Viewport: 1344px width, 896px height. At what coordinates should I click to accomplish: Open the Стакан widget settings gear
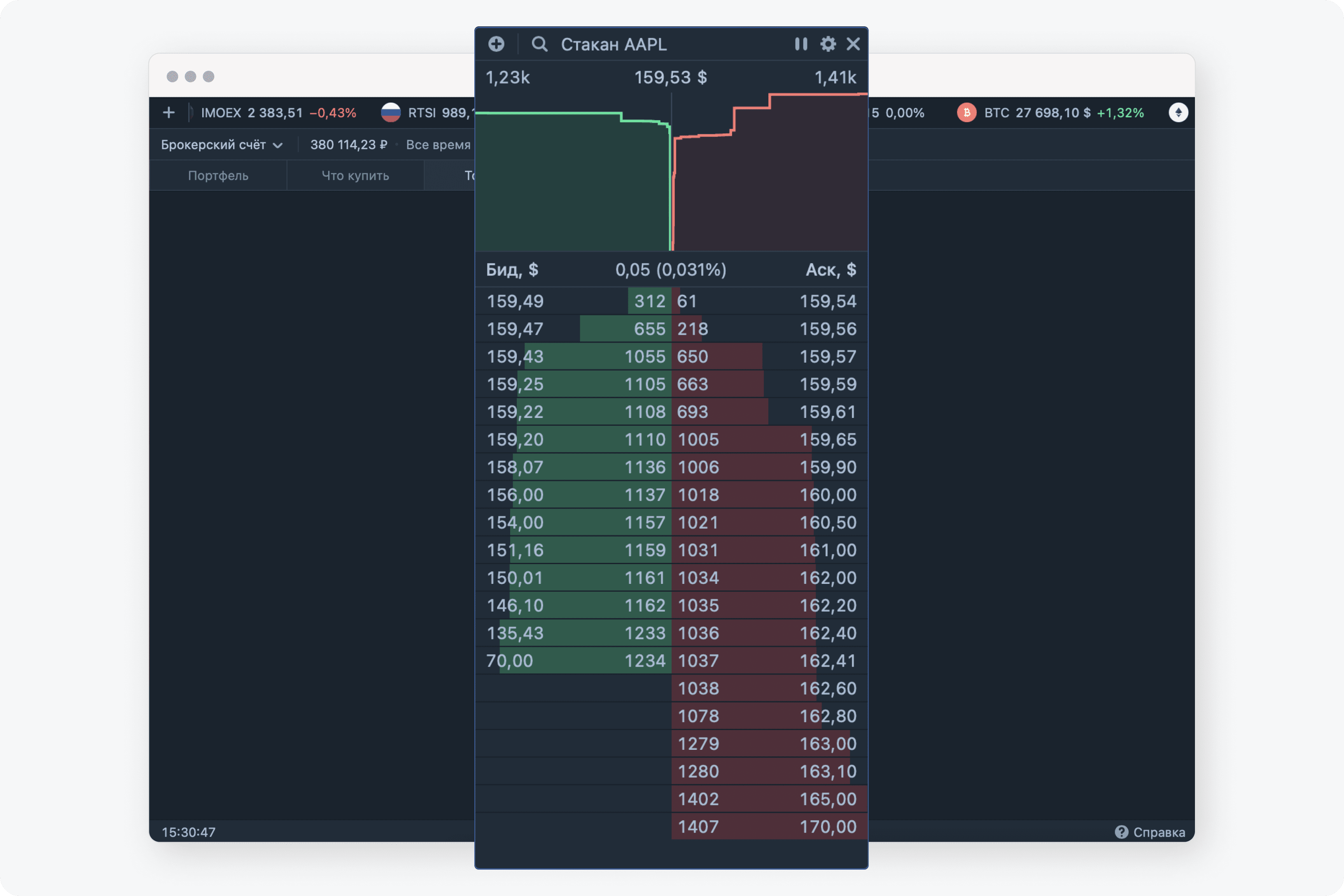pos(828,44)
